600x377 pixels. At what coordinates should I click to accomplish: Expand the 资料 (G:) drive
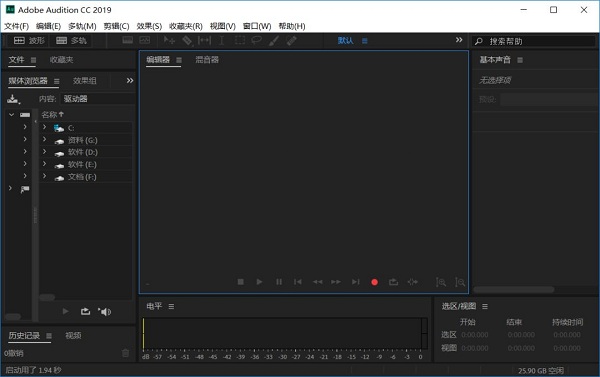pos(44,139)
